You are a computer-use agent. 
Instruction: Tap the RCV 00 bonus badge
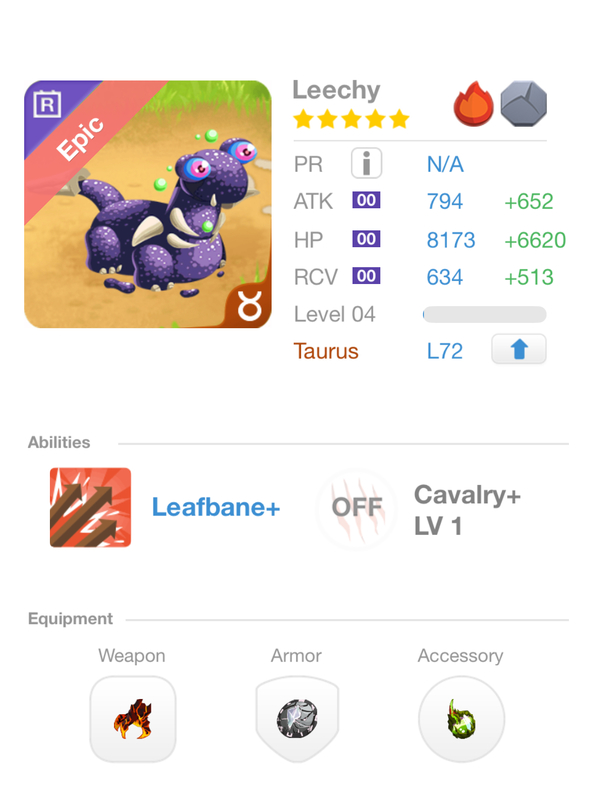[366, 276]
